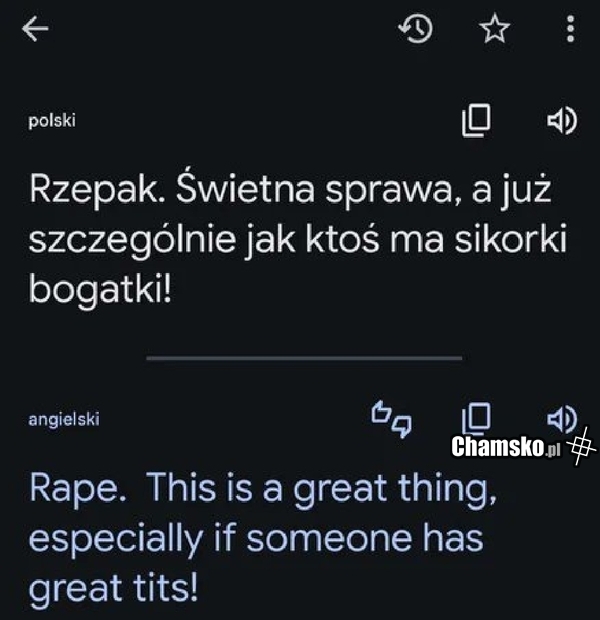
Task: Click the divider line between text panels
Action: point(304,358)
